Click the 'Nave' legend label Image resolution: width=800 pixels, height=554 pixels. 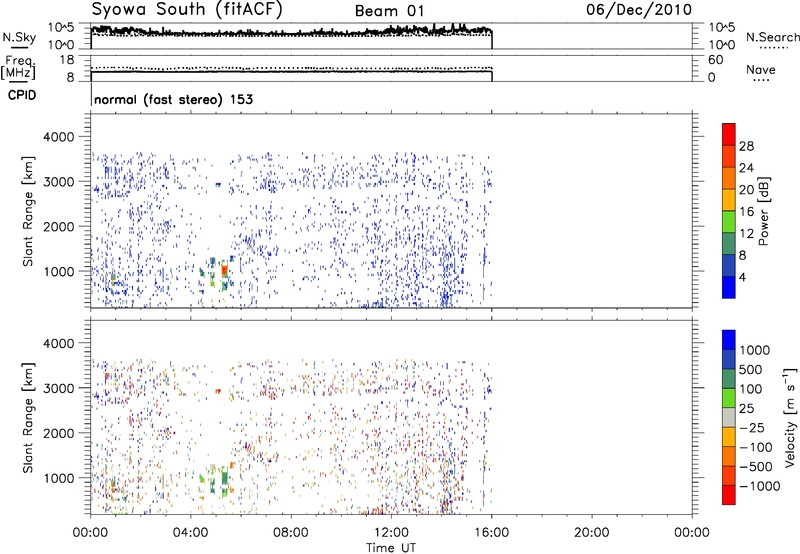tap(761, 69)
